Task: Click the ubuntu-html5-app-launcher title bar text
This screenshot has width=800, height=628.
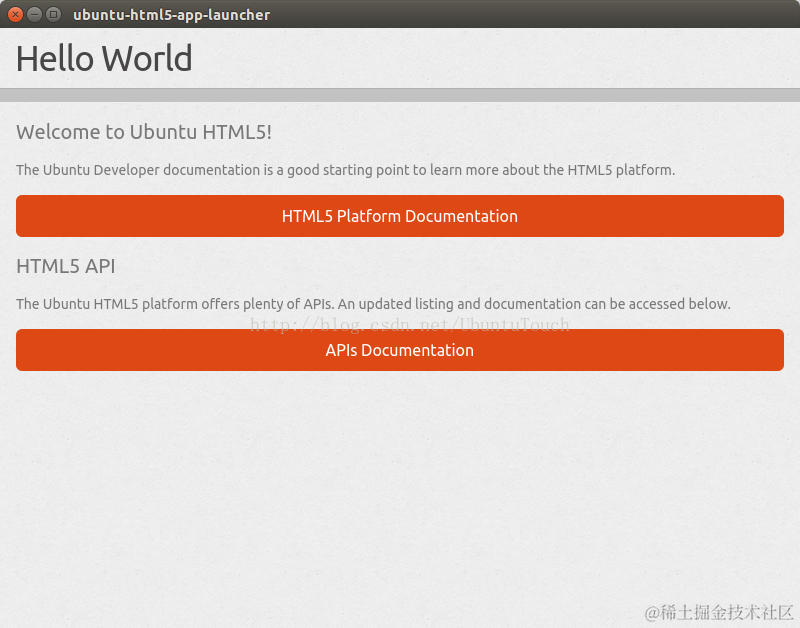Action: [x=171, y=15]
